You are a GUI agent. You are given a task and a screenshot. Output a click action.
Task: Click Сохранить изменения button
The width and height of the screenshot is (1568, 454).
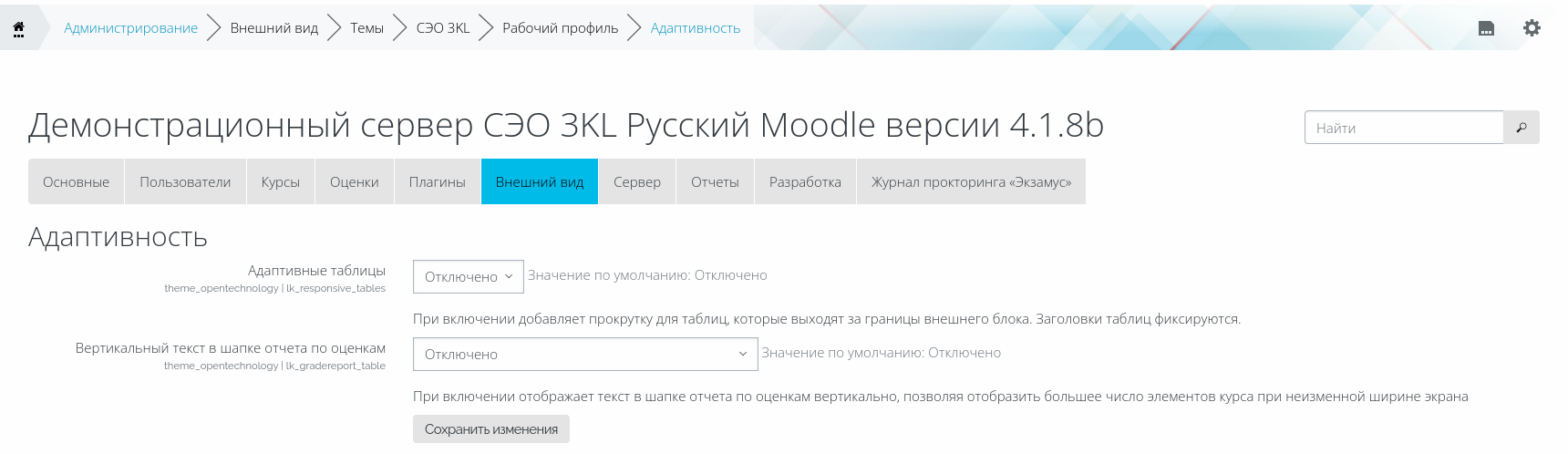491,429
